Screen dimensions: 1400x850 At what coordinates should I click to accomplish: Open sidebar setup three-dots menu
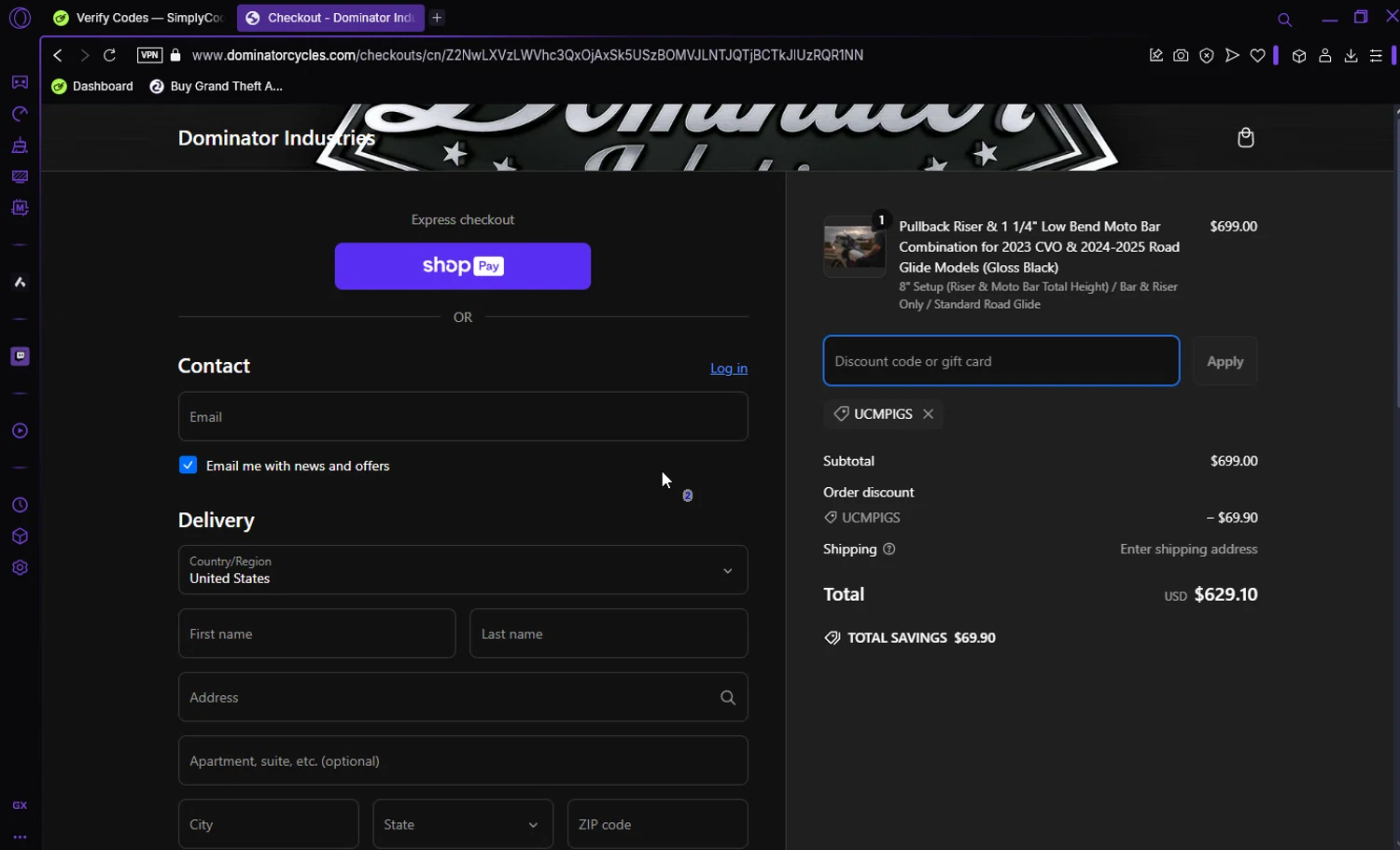coord(20,837)
